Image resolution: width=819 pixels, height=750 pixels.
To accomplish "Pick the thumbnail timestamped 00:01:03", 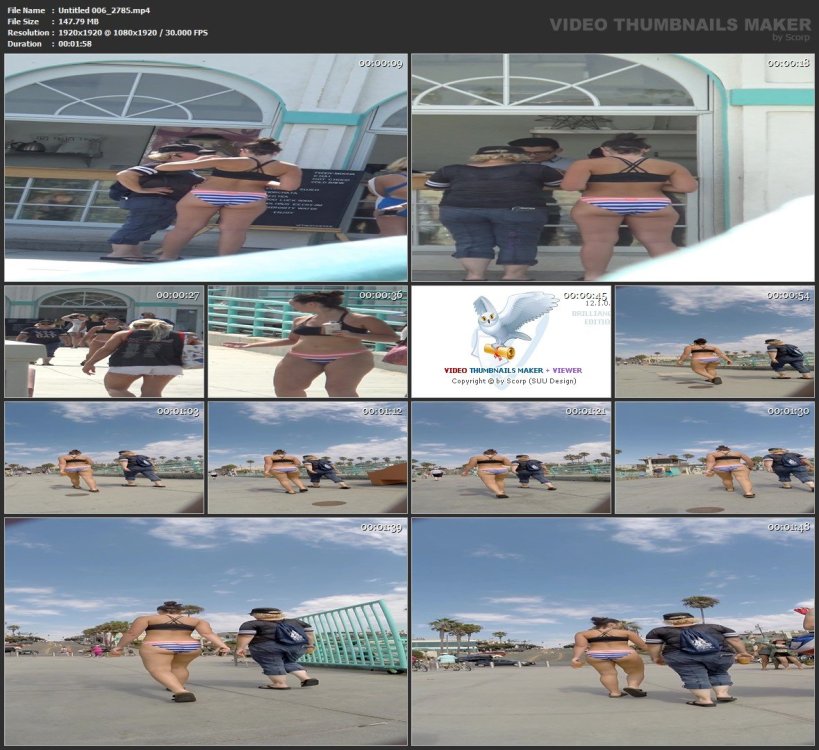I will tap(104, 458).
